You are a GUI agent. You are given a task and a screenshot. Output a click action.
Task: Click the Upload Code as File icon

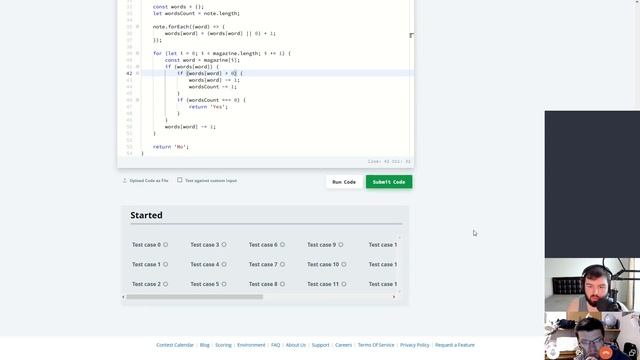[124, 180]
